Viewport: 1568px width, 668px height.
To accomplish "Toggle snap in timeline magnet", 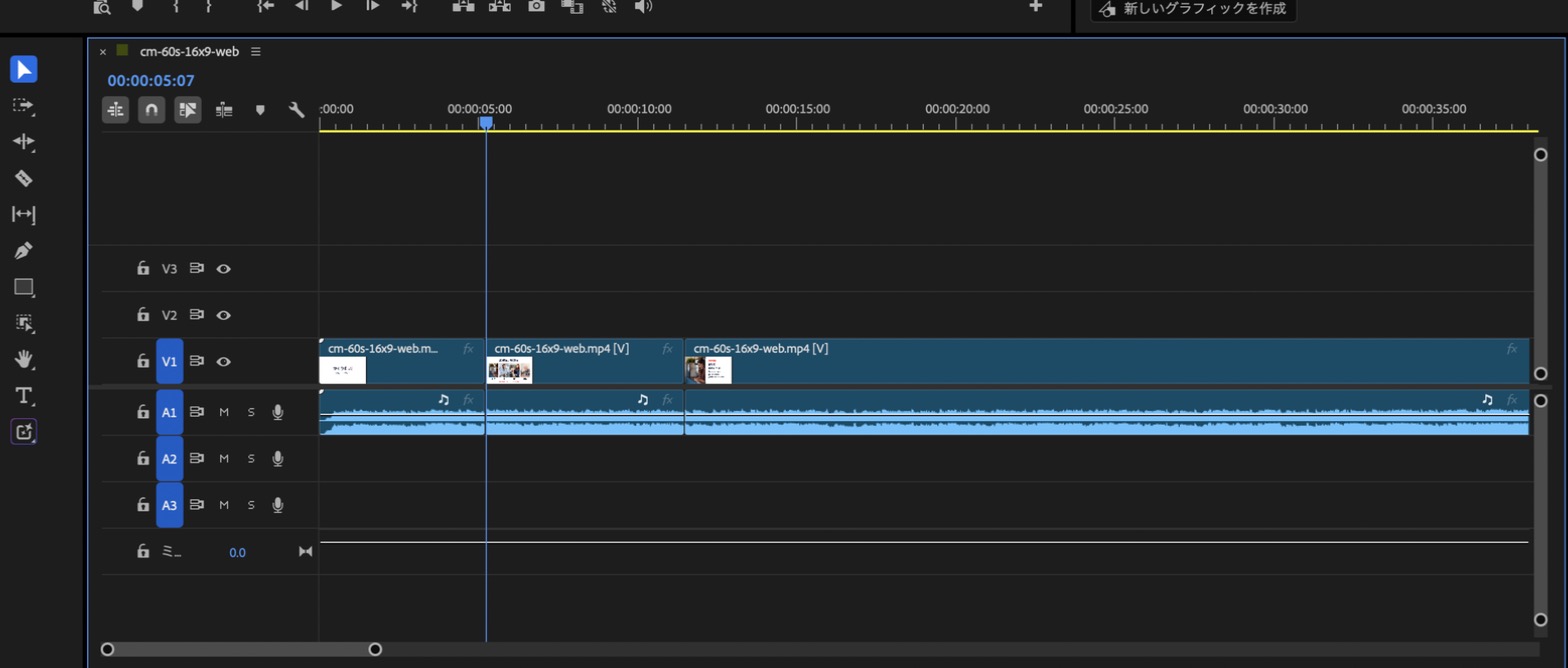I will 151,110.
